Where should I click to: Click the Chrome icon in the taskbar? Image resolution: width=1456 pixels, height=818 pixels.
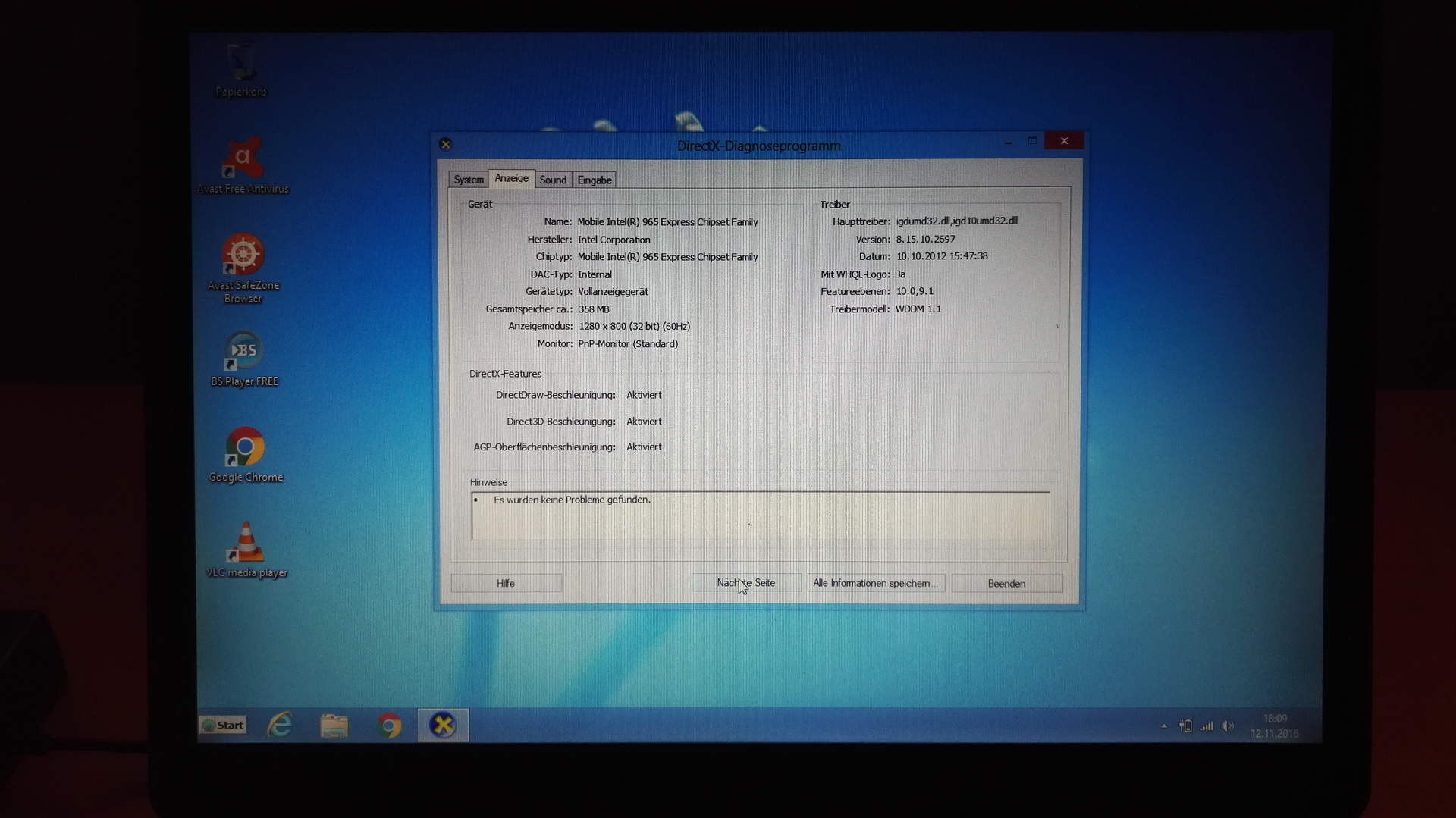pos(389,726)
